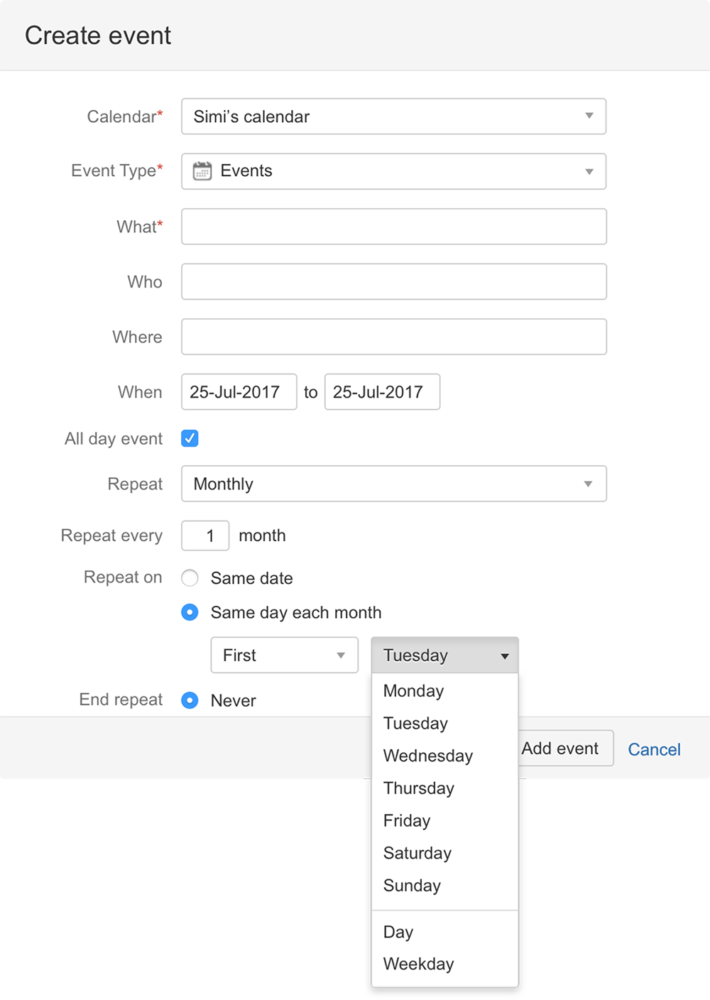
Task: Click into the What text field
Action: pyautogui.click(x=393, y=227)
